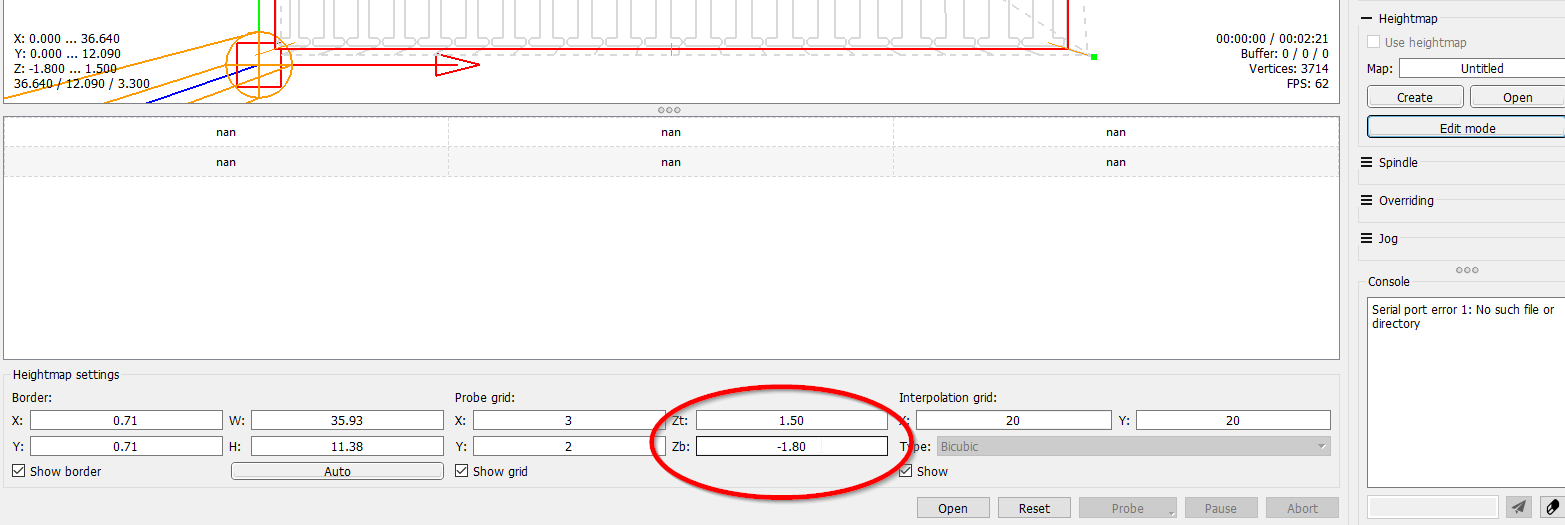The image size is (1565, 525).
Task: Click the Border H field showing 11.38
Action: point(347,446)
